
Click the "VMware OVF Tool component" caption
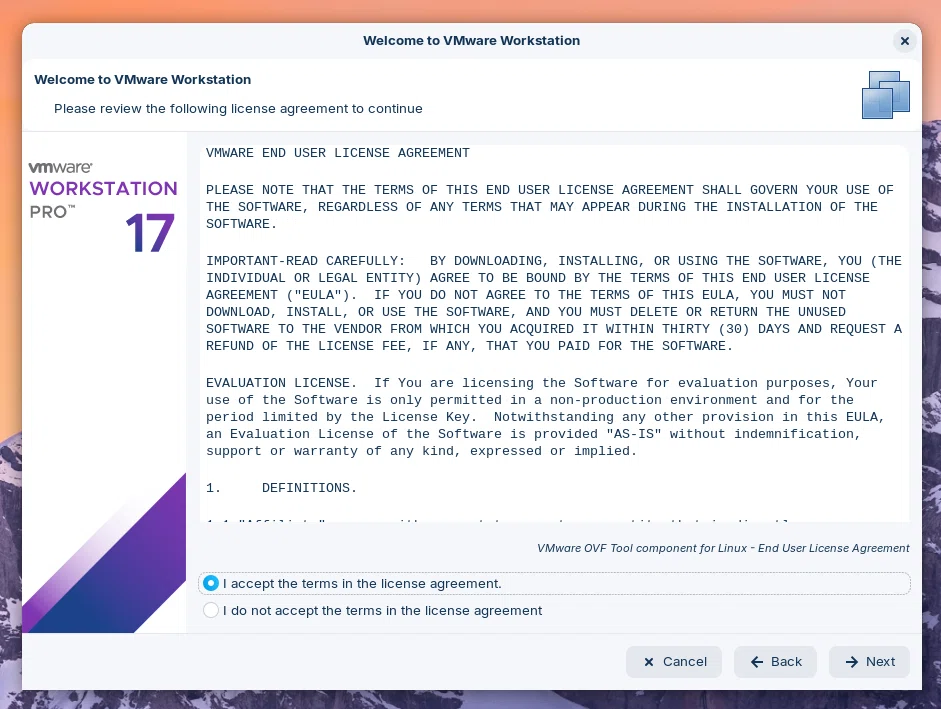pyautogui.click(x=723, y=548)
